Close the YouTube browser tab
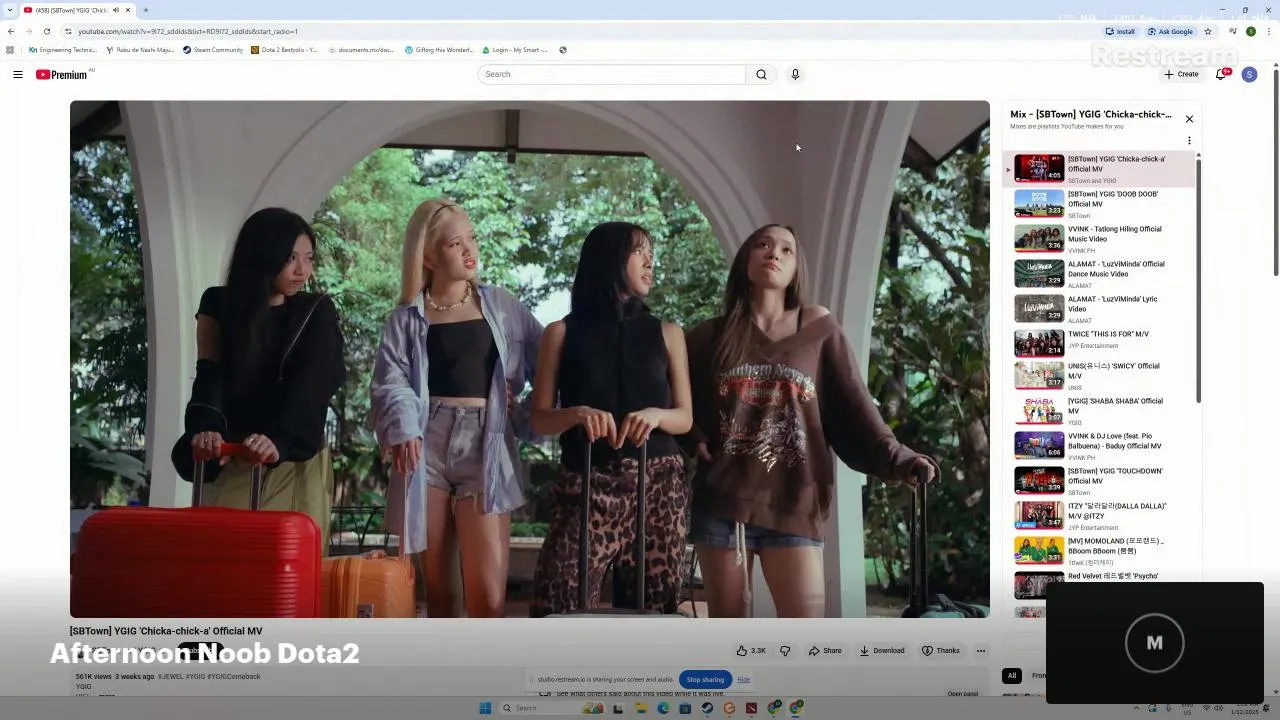 click(x=128, y=10)
